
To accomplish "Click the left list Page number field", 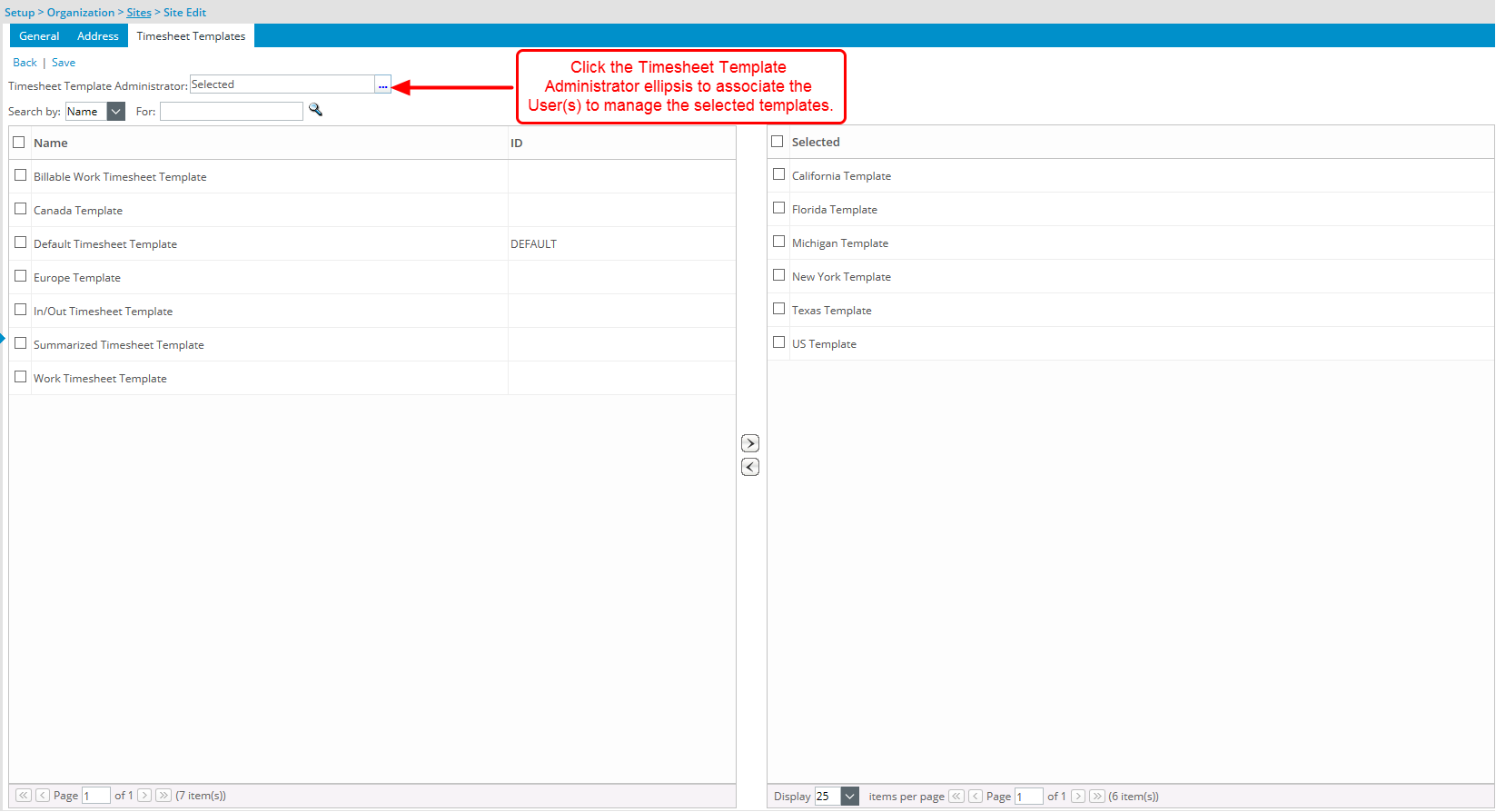I will [96, 796].
